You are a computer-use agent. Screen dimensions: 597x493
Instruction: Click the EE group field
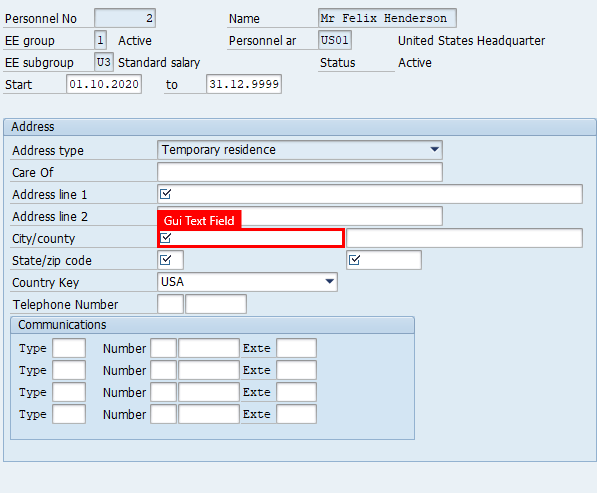pyautogui.click(x=100, y=40)
